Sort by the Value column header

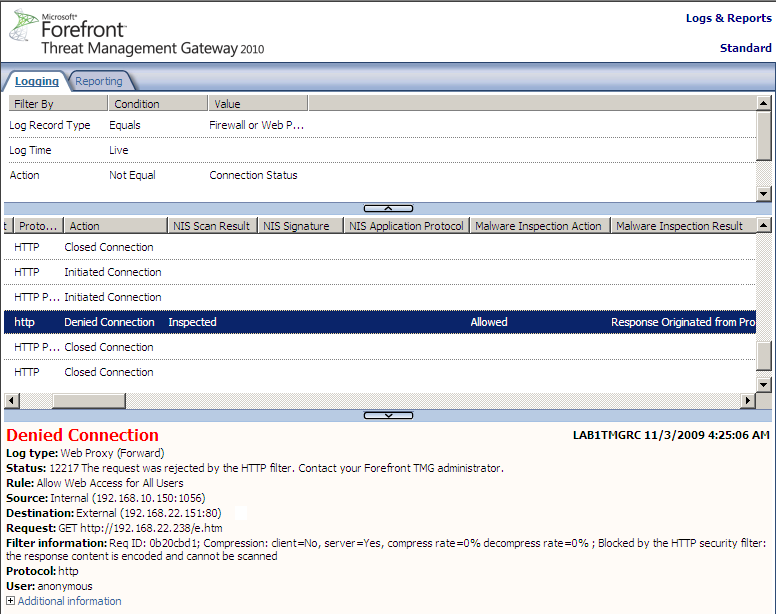(x=258, y=103)
